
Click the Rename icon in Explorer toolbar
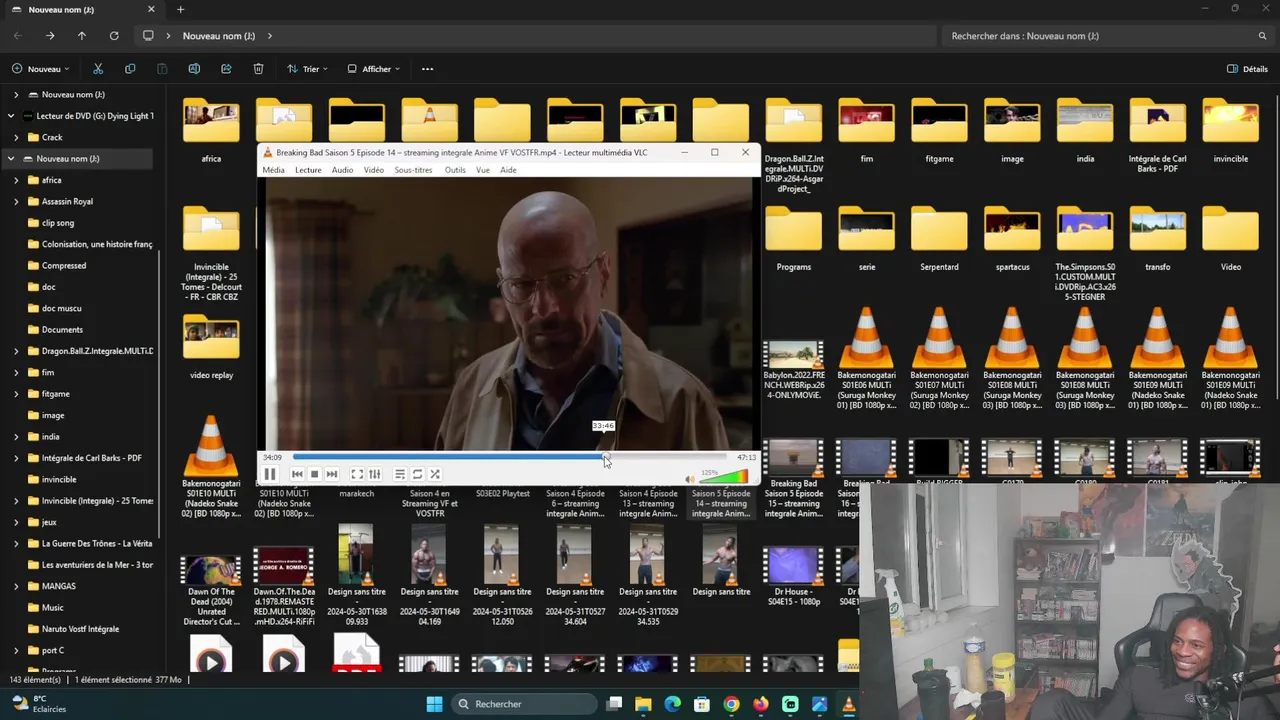(194, 69)
